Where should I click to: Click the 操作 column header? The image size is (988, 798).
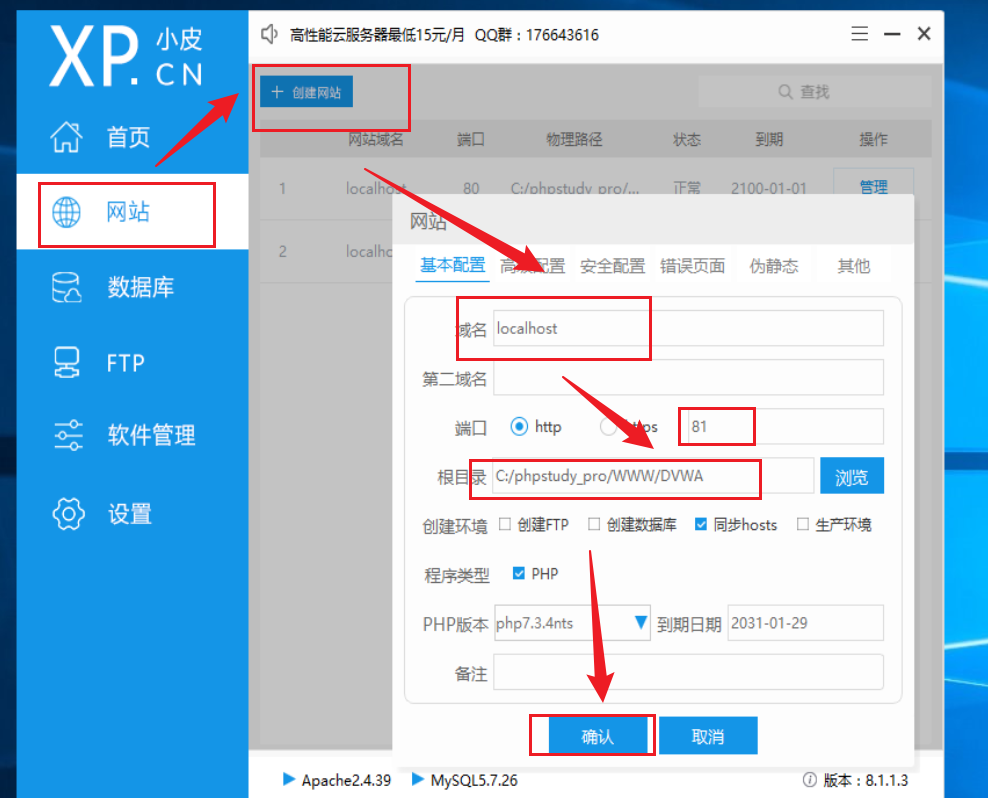click(x=873, y=139)
